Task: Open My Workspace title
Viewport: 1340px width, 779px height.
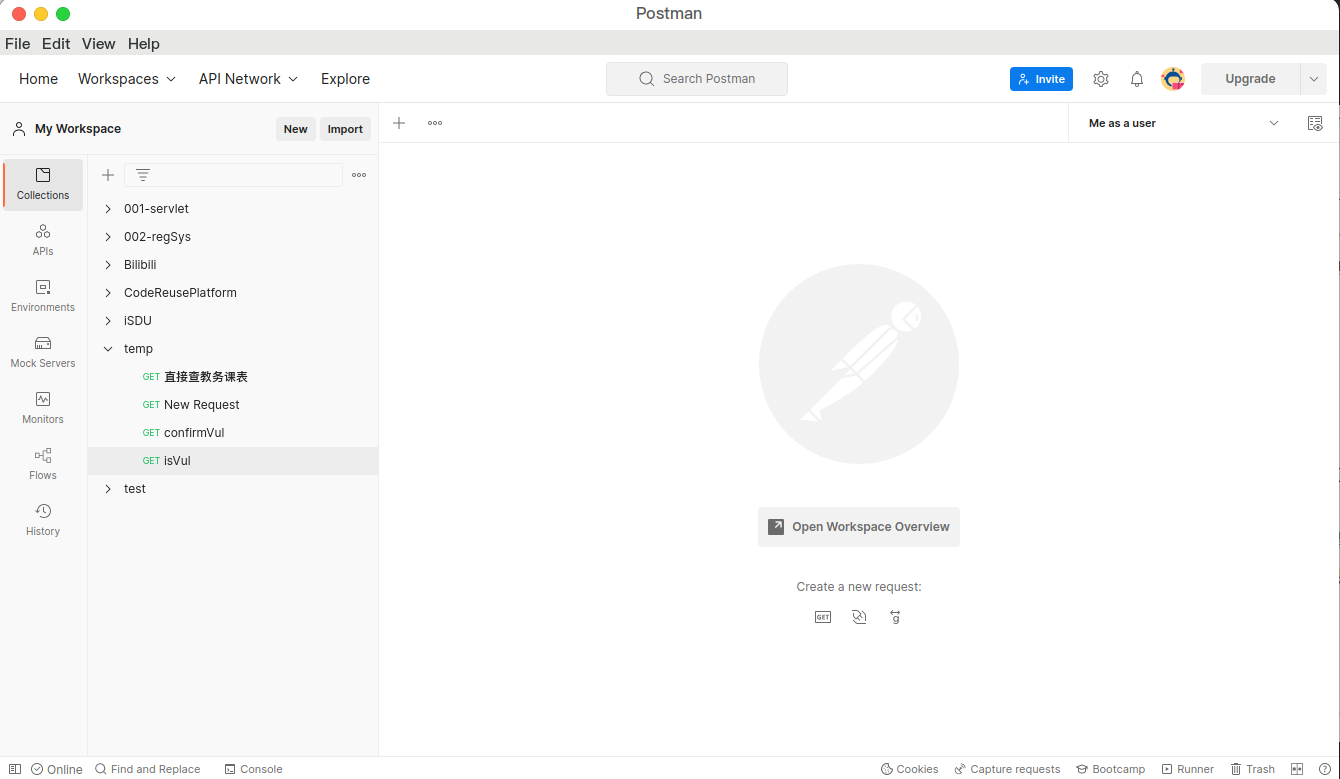Action: (x=78, y=129)
